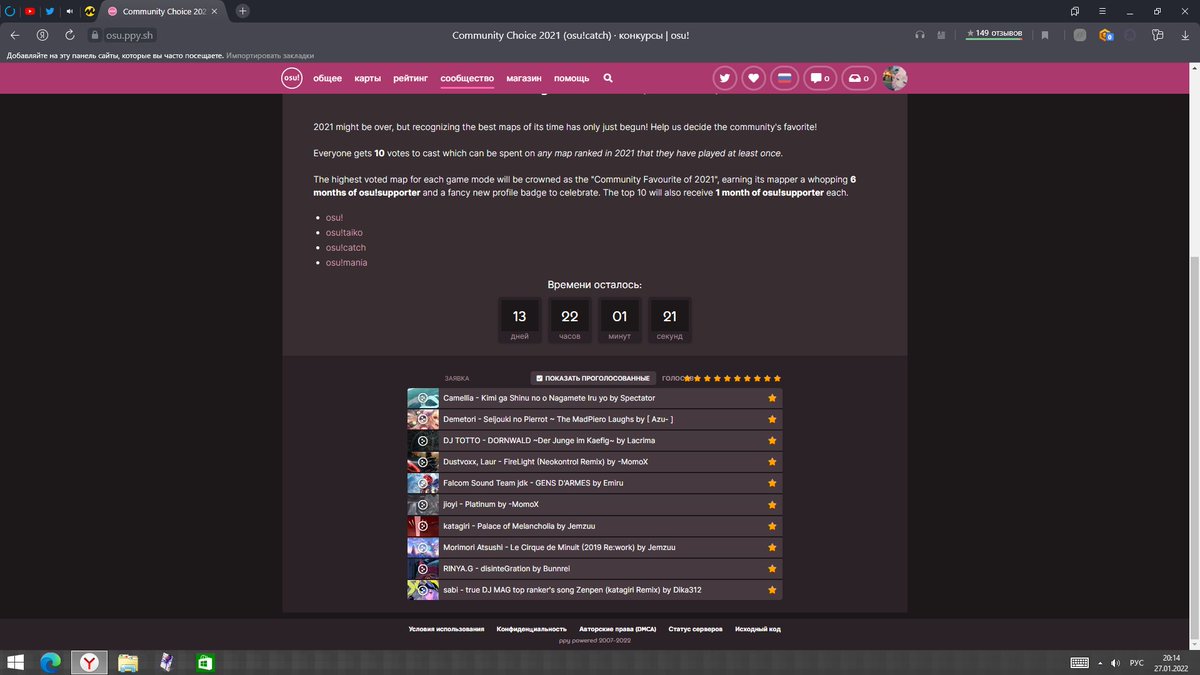Open the chat messages icon

point(820,78)
